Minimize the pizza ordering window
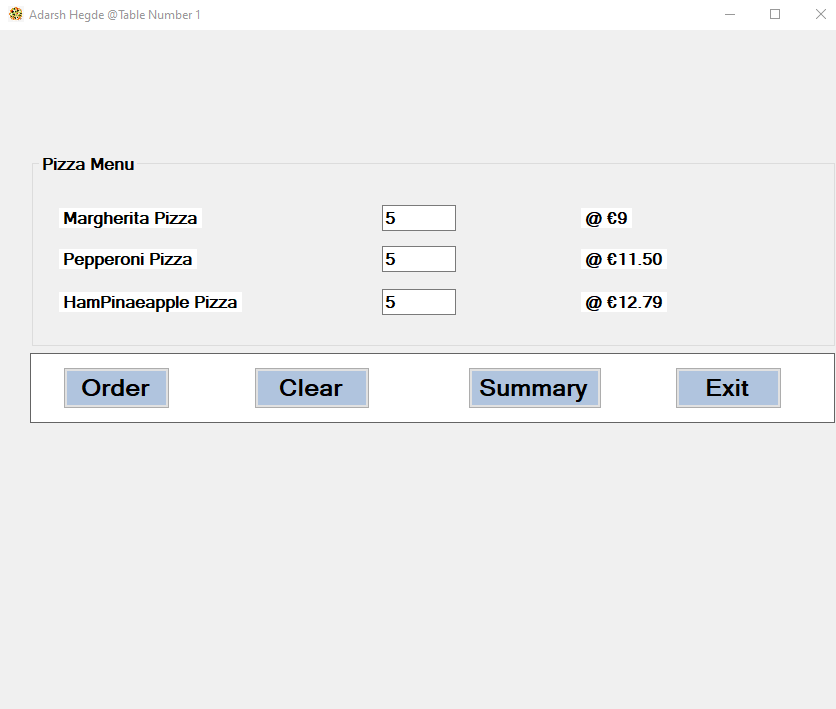 (730, 14)
